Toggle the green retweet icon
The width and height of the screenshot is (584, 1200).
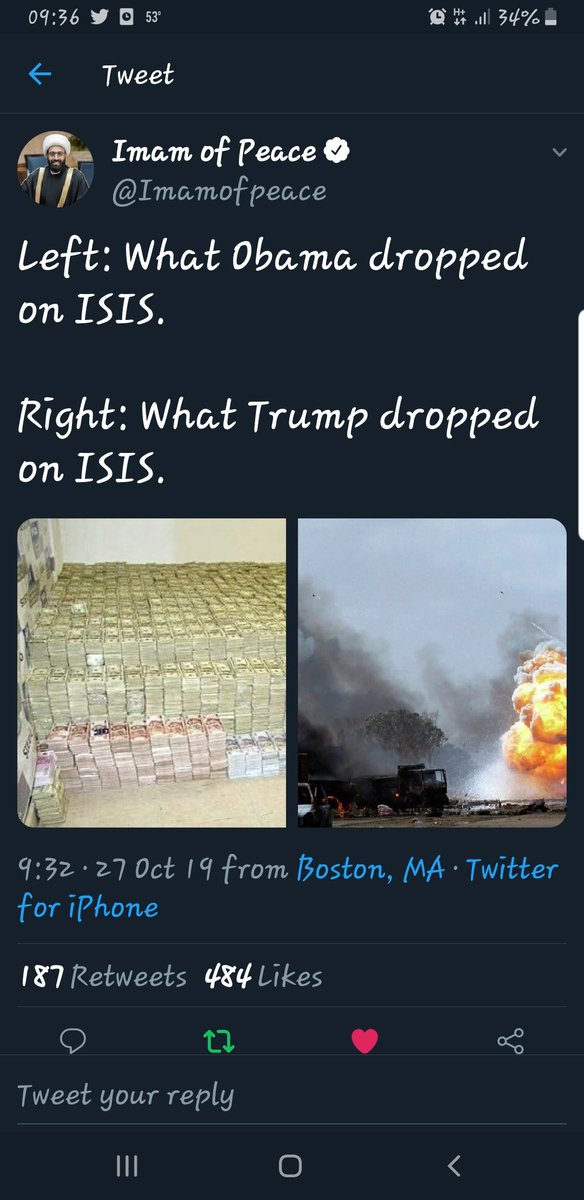218,1042
